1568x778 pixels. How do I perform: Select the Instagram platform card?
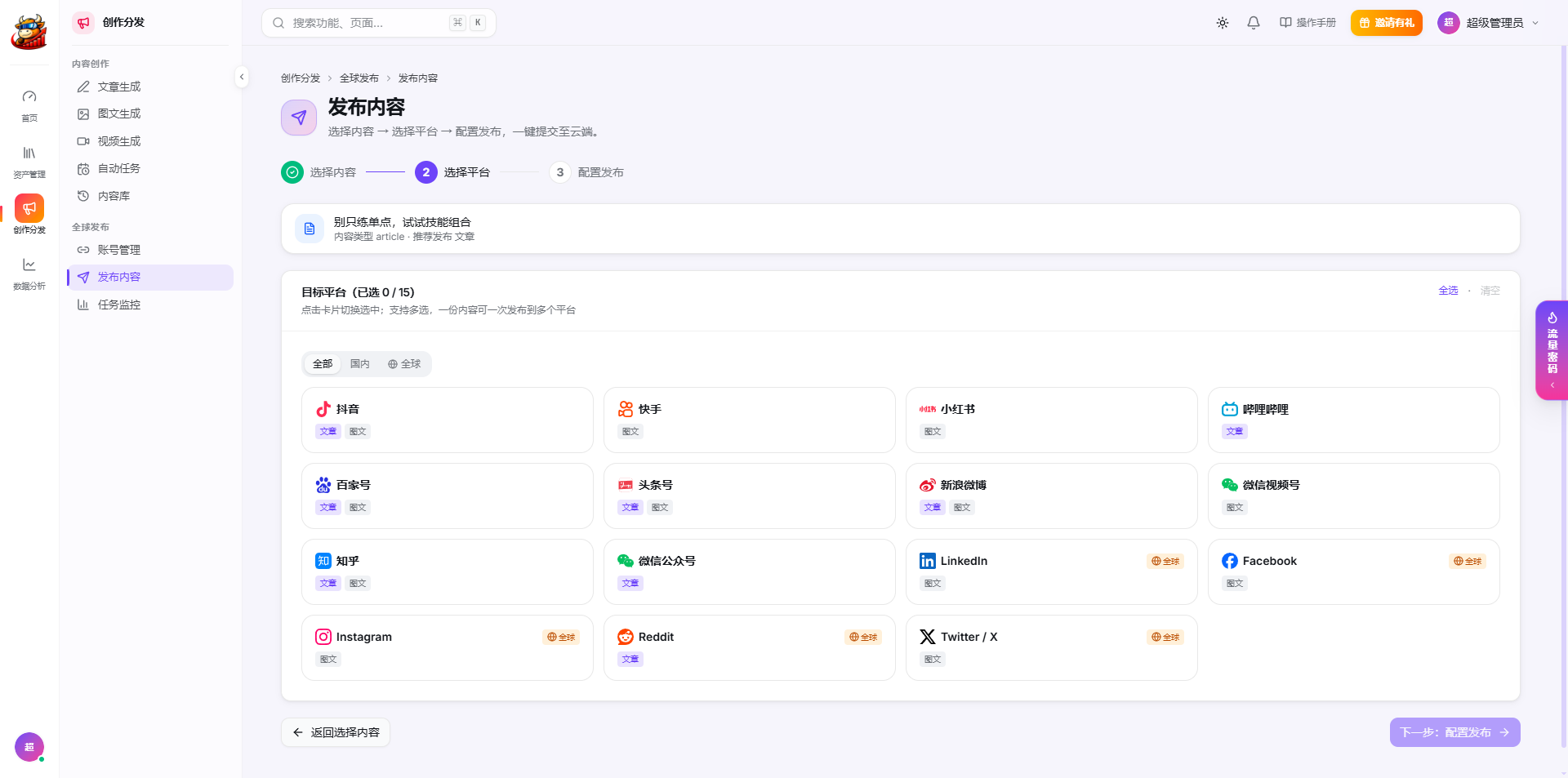click(448, 647)
